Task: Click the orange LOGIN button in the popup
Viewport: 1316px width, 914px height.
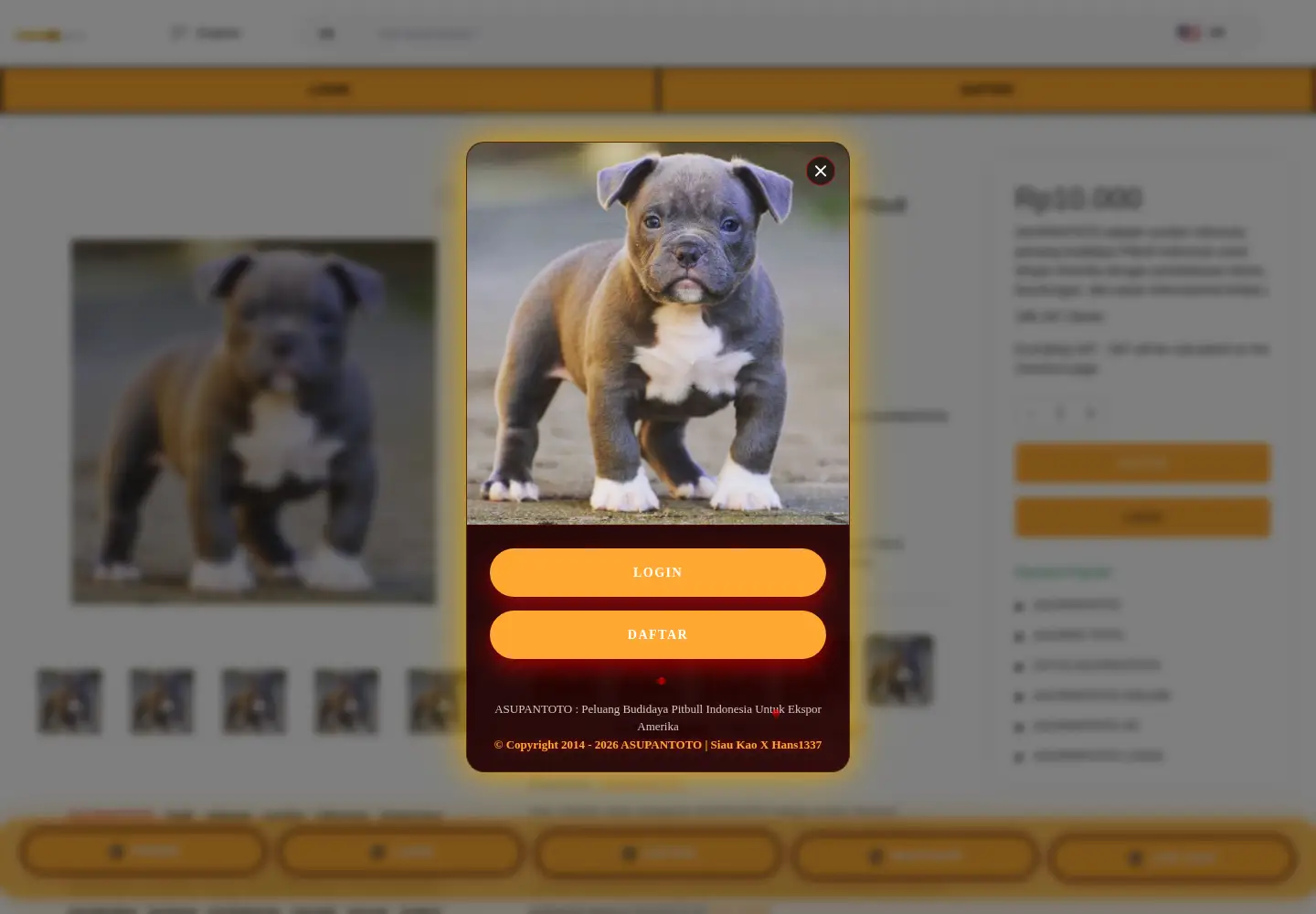Action: (x=657, y=572)
